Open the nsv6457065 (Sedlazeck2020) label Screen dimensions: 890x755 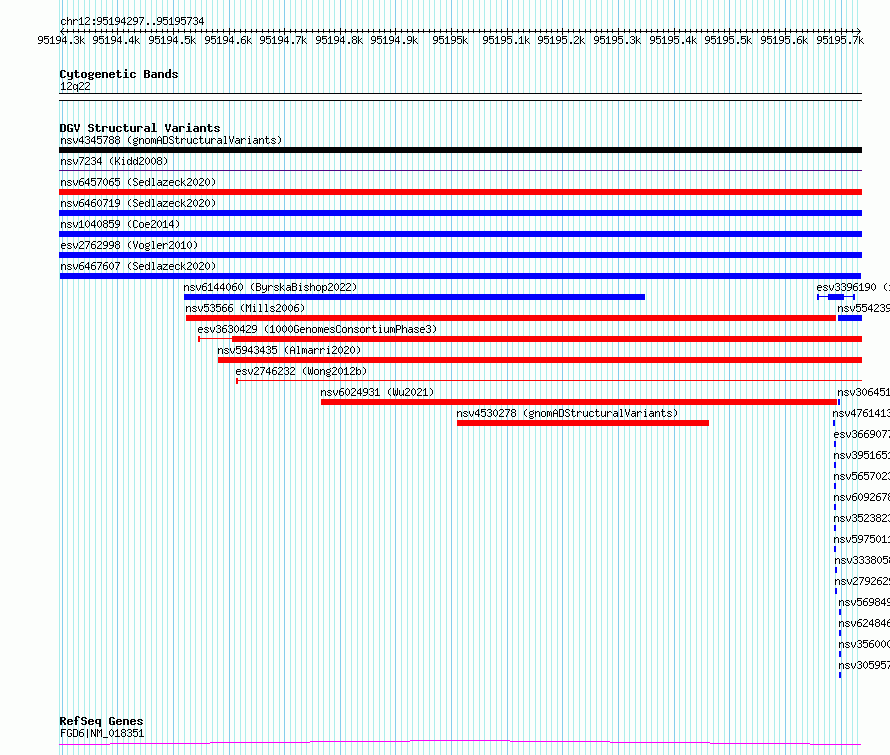pyautogui.click(x=138, y=182)
